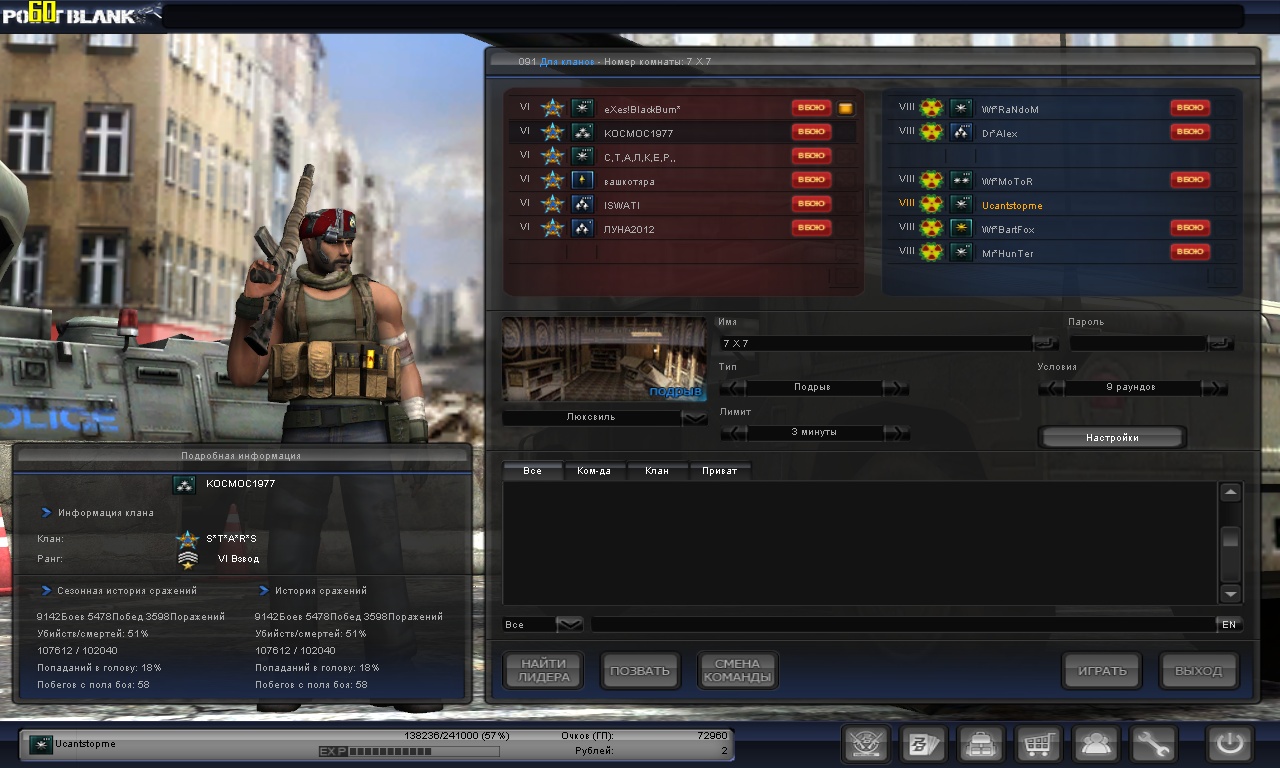1280x768 pixels.
Task: Click right arrow of 'Подрыв' type selector
Action: (x=896, y=387)
